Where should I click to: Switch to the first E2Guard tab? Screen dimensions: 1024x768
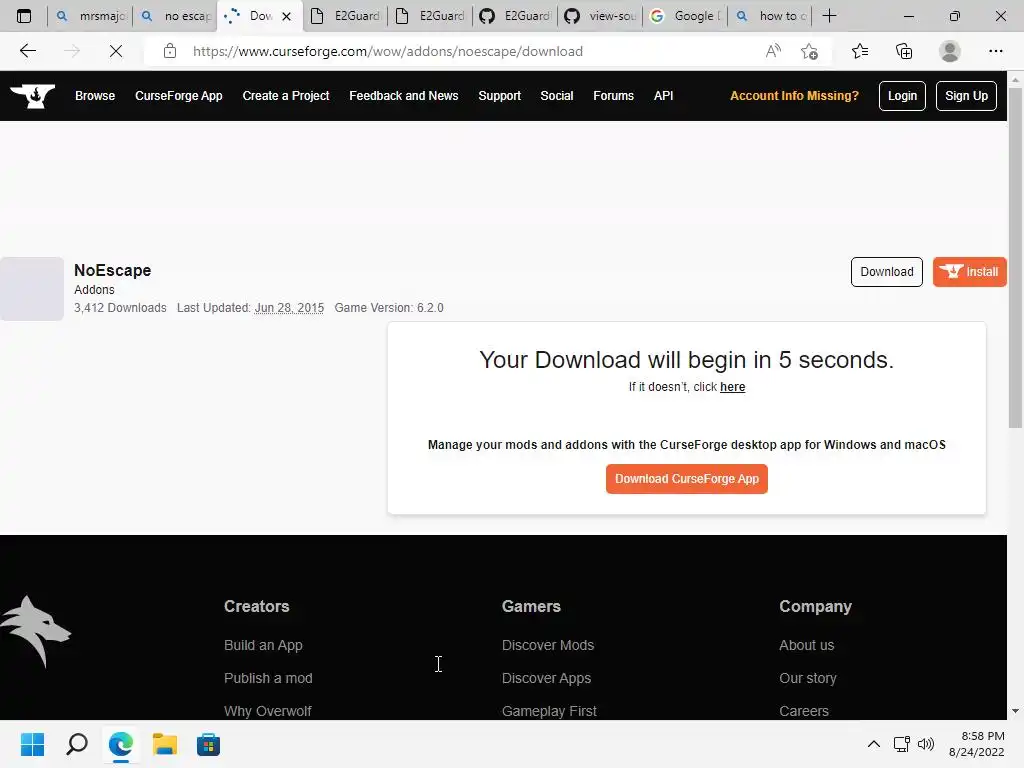tap(345, 16)
